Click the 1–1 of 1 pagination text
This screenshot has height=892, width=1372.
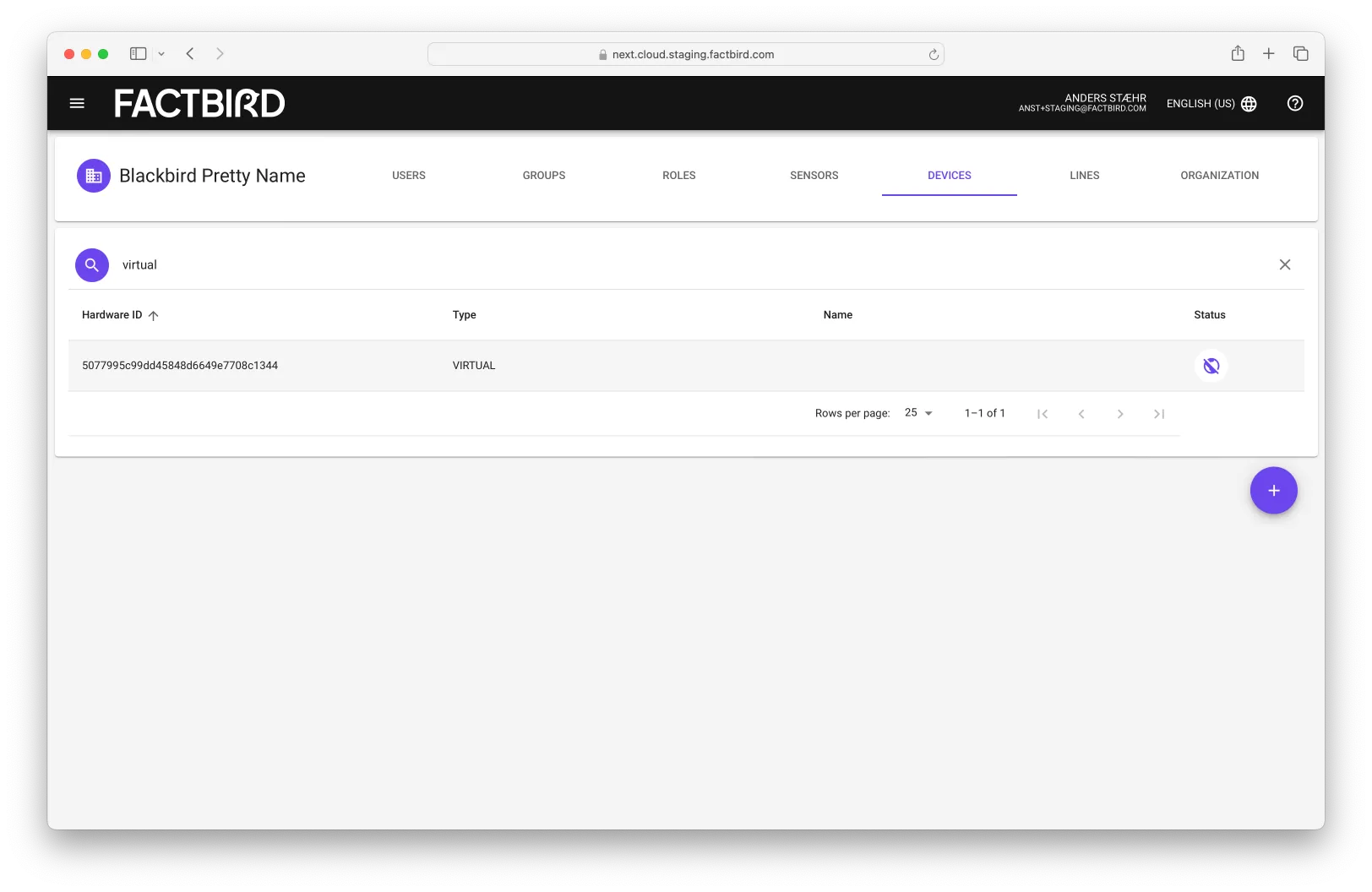984,413
